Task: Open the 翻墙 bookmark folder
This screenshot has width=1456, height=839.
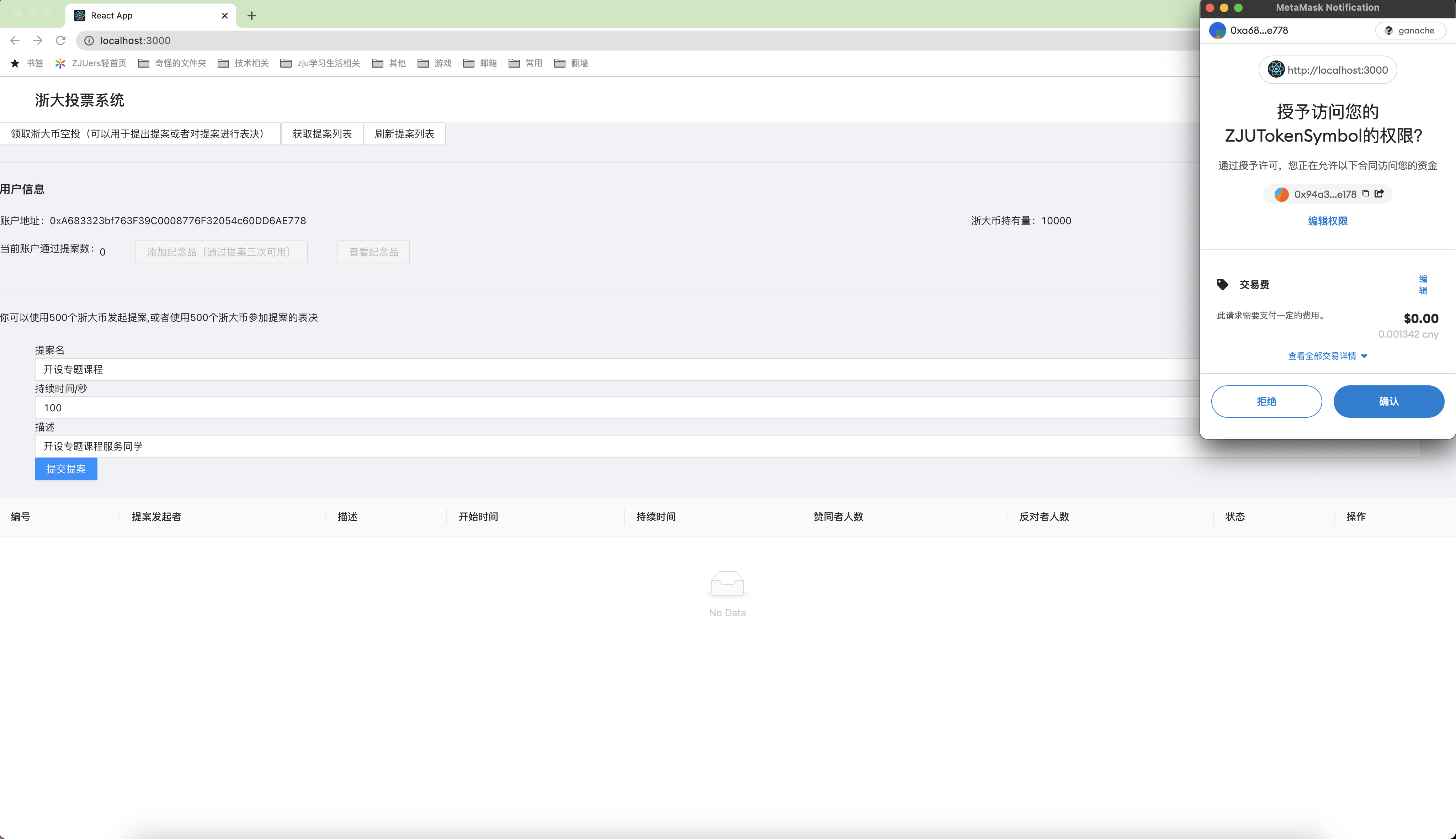Action: [571, 63]
